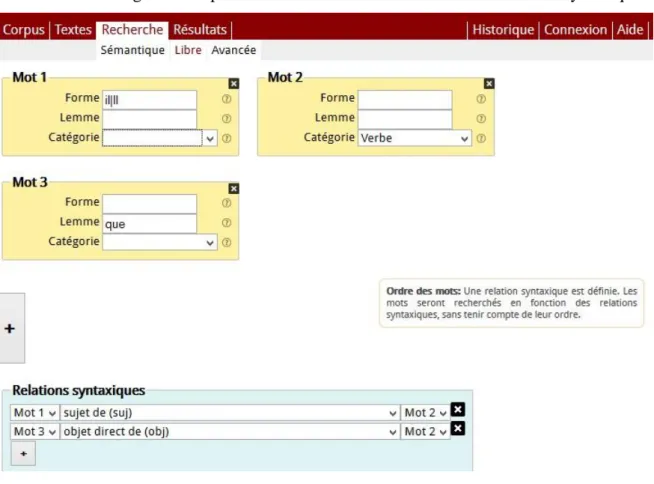Delete the 'objet direct de (obj)' relation row
Screen dimensions: 654x484
pyautogui.click(x=458, y=429)
